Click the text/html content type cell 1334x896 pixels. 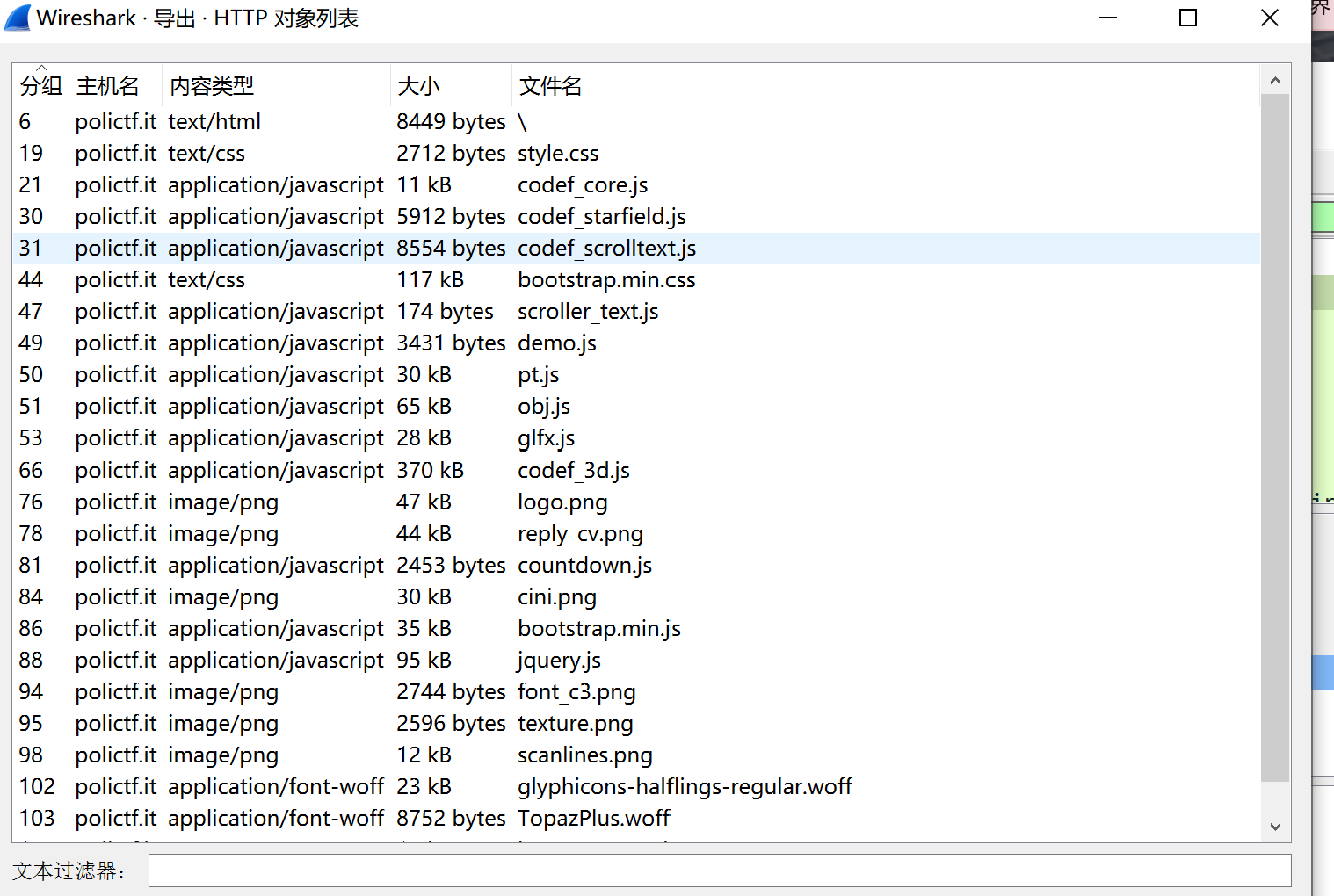point(214,122)
